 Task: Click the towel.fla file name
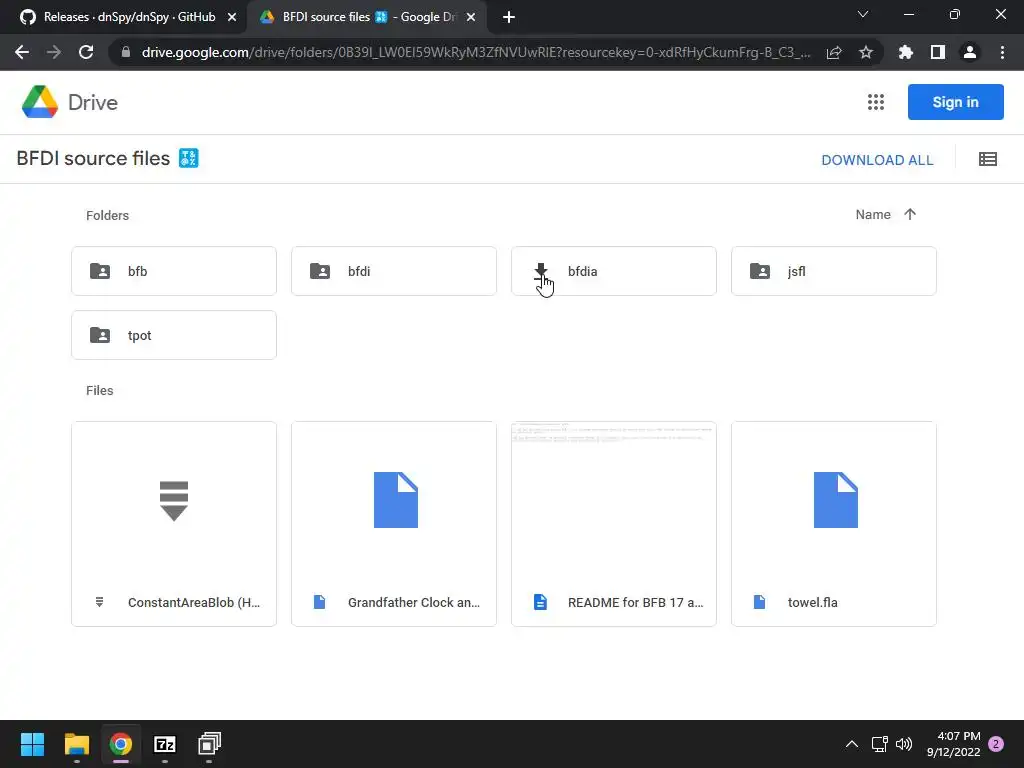(x=812, y=602)
